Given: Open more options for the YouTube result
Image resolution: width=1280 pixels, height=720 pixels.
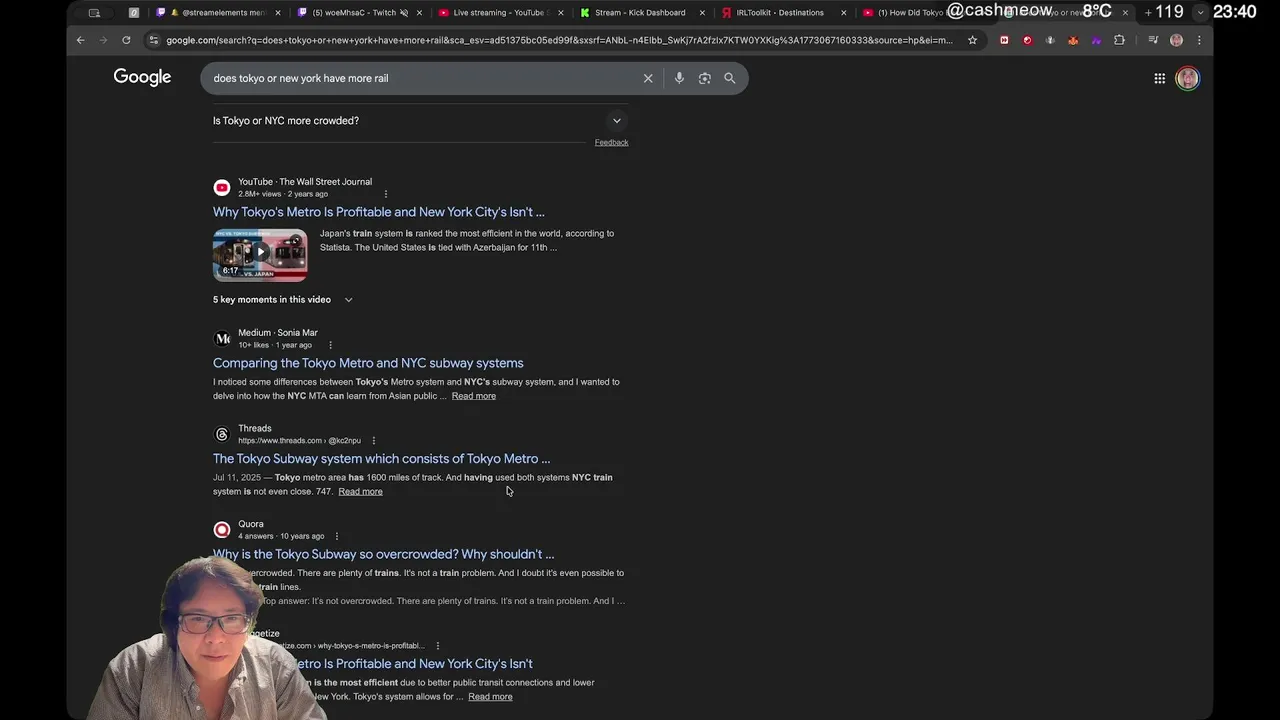Looking at the screenshot, I should tap(385, 194).
